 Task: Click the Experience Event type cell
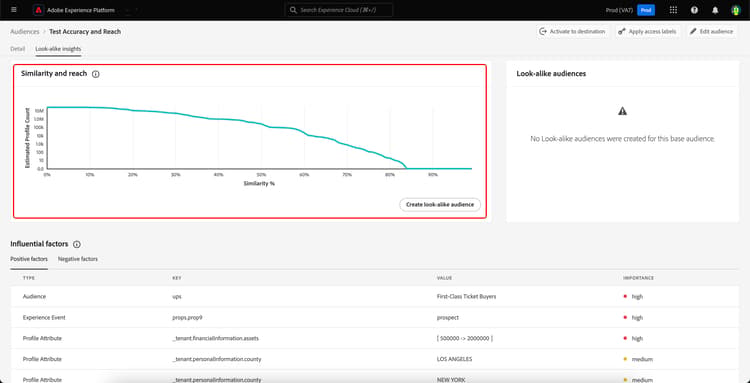44,317
